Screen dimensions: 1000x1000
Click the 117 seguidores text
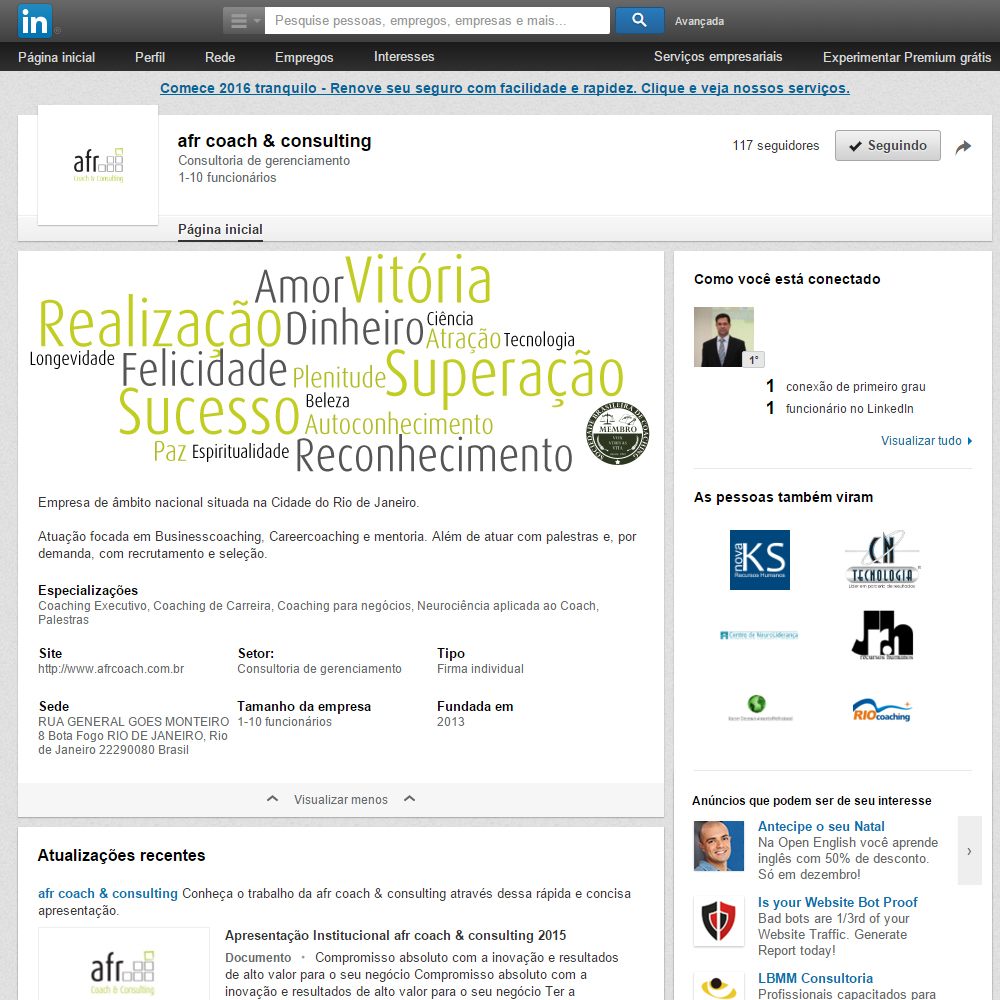776,145
